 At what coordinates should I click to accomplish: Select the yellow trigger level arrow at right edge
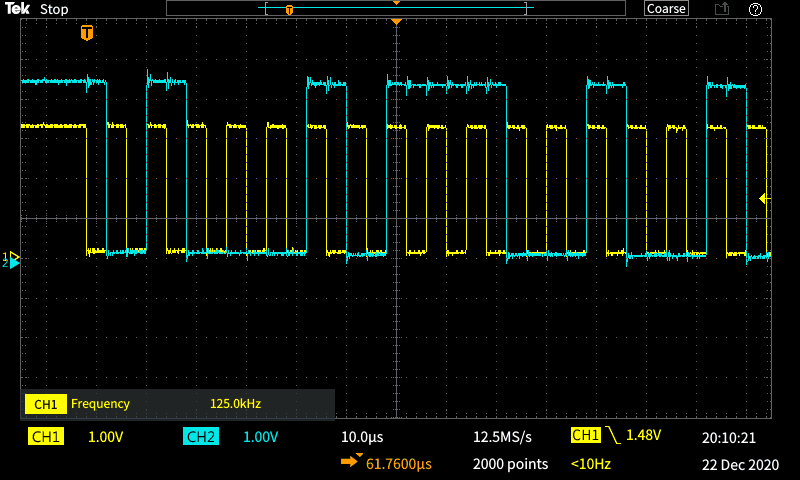click(x=765, y=199)
